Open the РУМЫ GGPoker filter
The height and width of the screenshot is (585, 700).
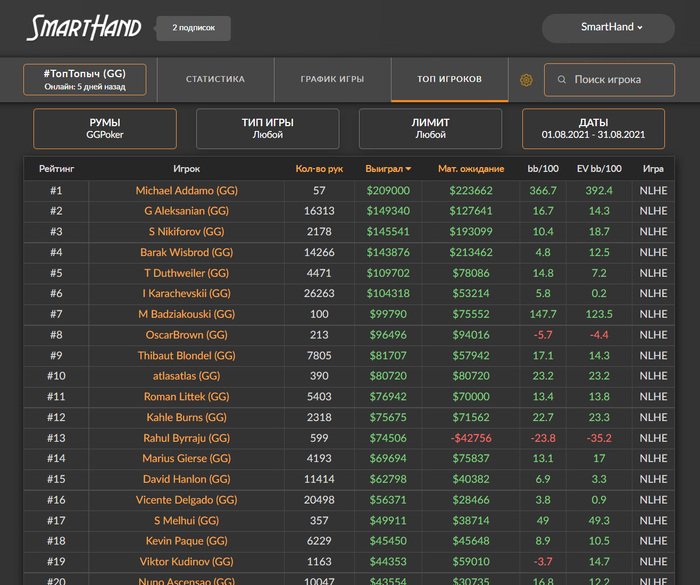click(105, 129)
